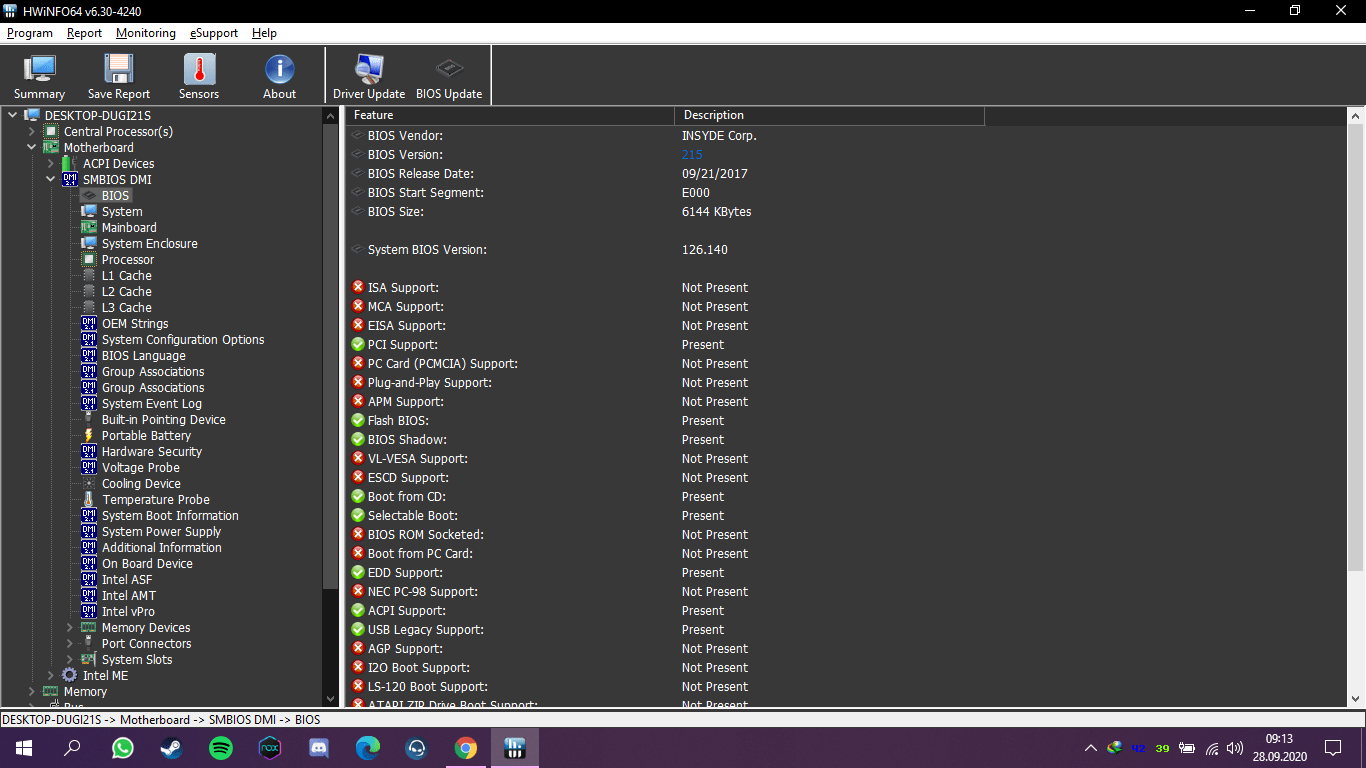The image size is (1366, 768).
Task: Open the Summary toolbar icon
Action: click(39, 76)
